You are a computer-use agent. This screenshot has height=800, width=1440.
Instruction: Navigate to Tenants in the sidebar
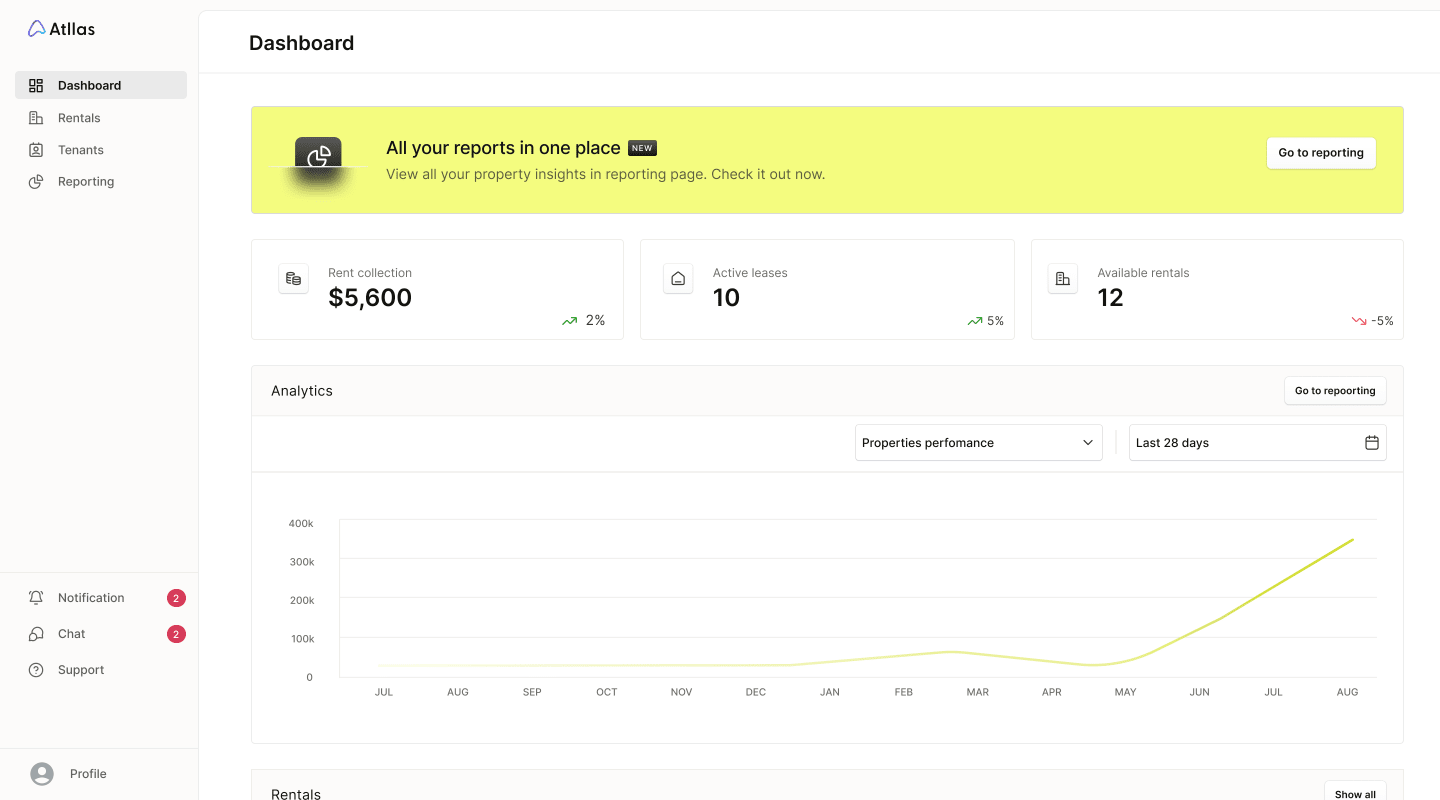tap(80, 150)
